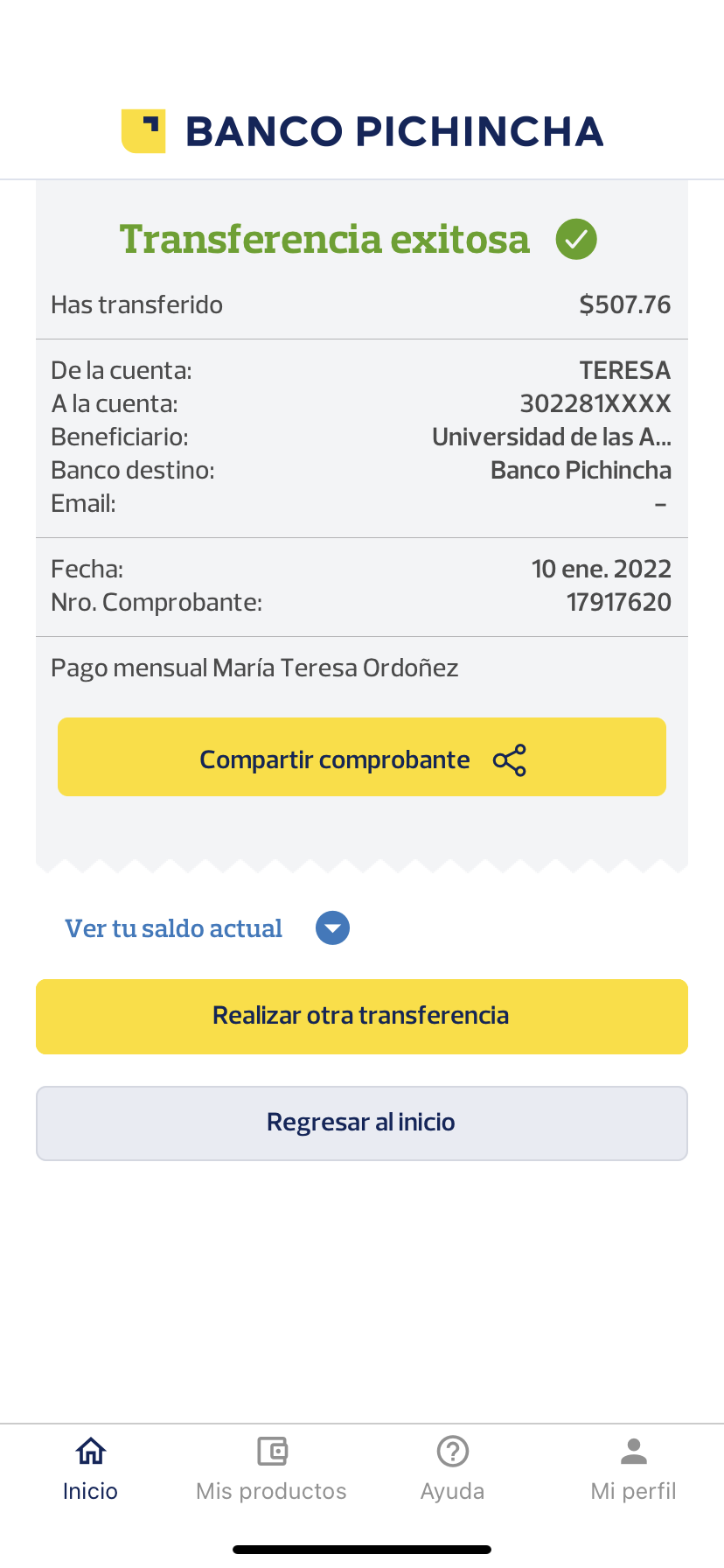Tap the BANCO PICHINCHA header title
The image size is (724, 1568).
(x=394, y=131)
